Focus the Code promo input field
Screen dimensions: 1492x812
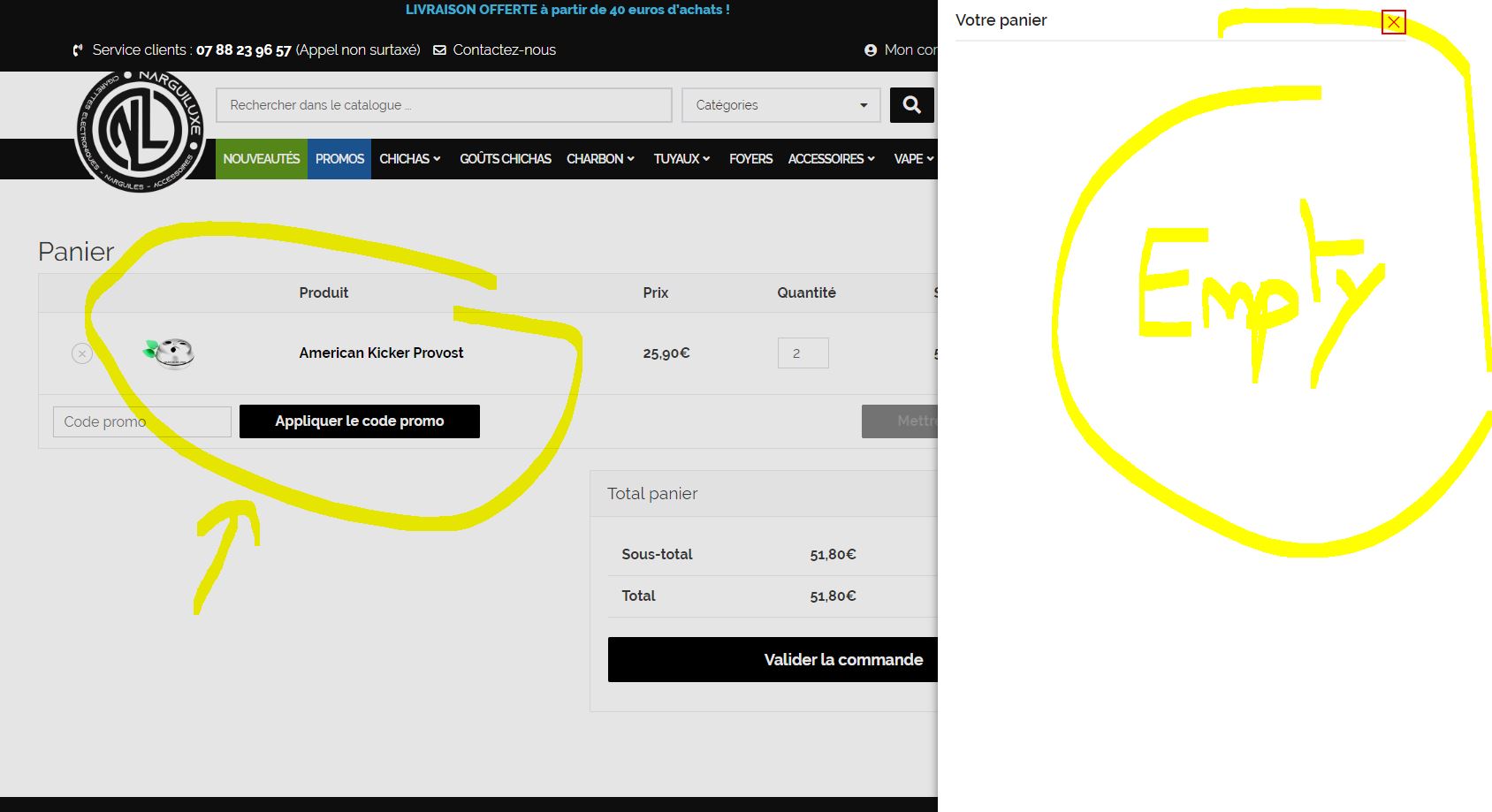[141, 422]
